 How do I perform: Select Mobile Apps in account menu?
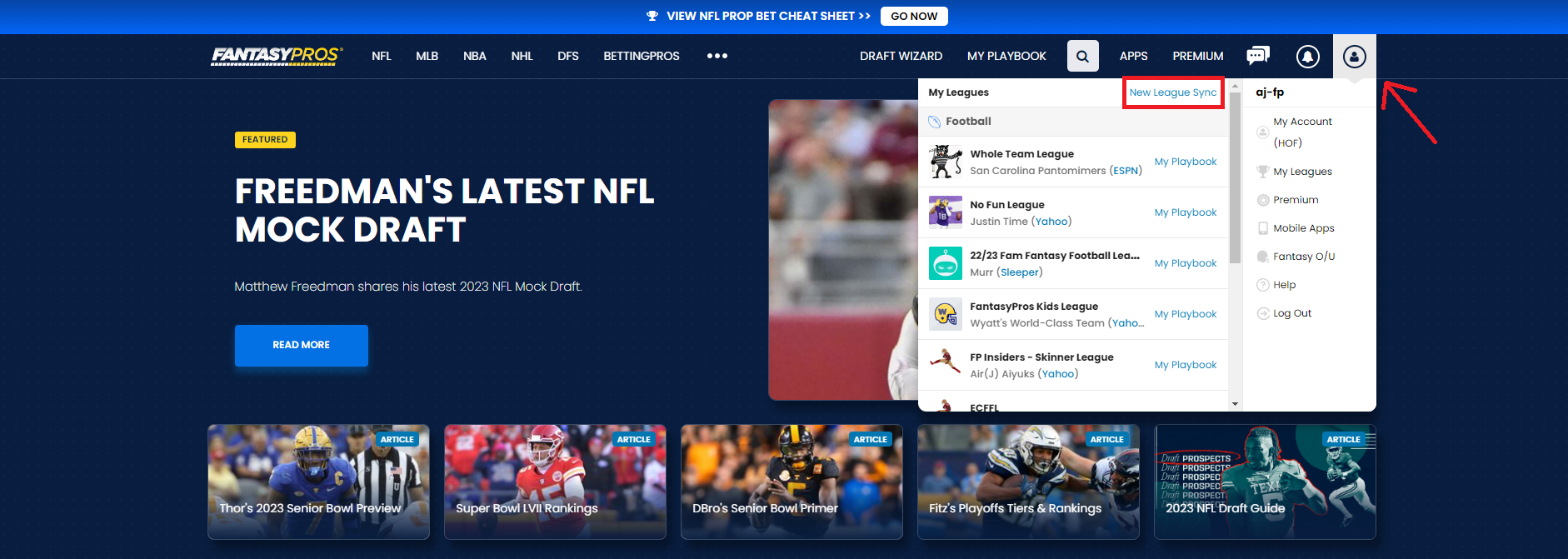pos(1304,228)
